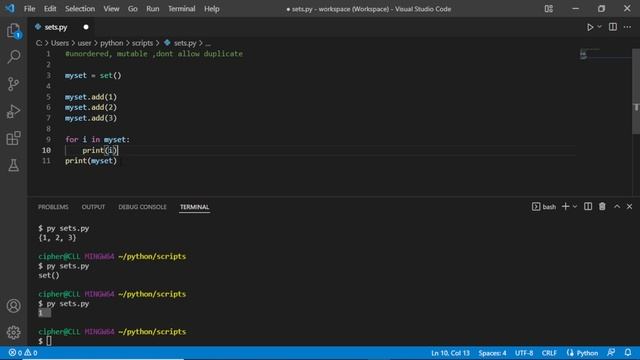Open editor More Actions ellipsis

point(627,27)
